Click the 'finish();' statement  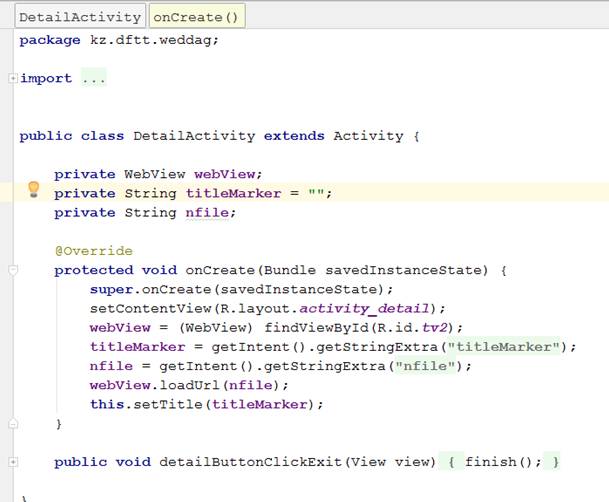[x=503, y=462]
